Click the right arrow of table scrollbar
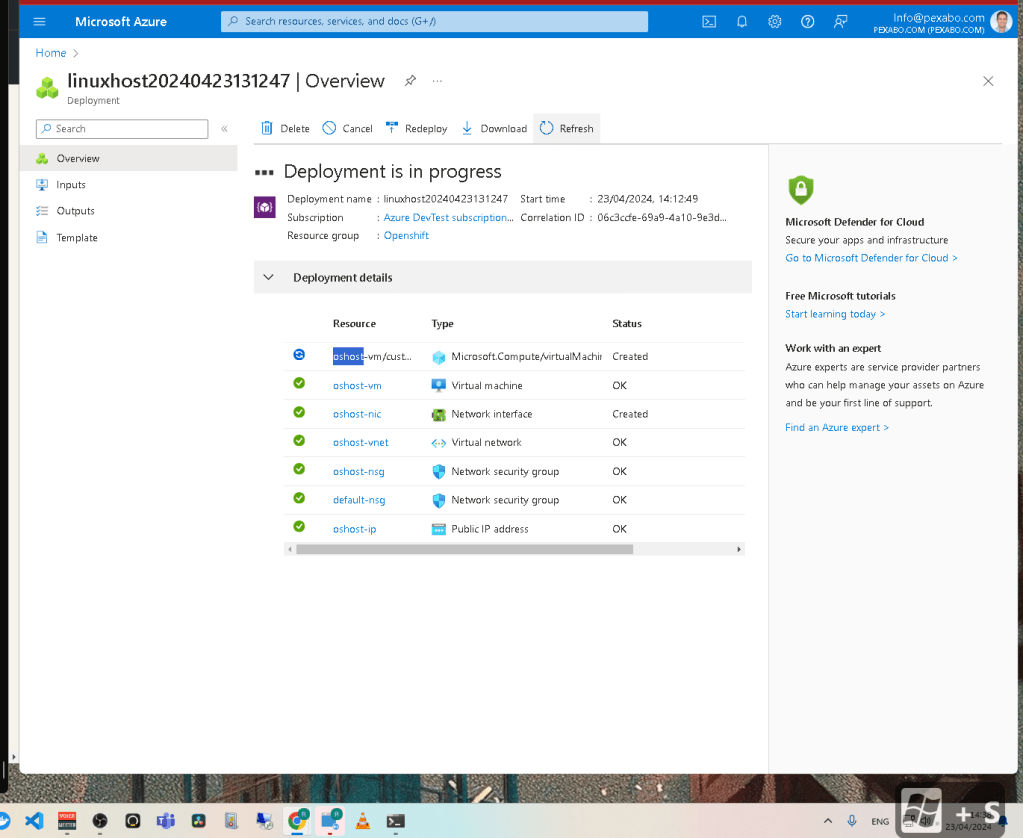Screen dimensions: 1023x838 tap(739, 550)
